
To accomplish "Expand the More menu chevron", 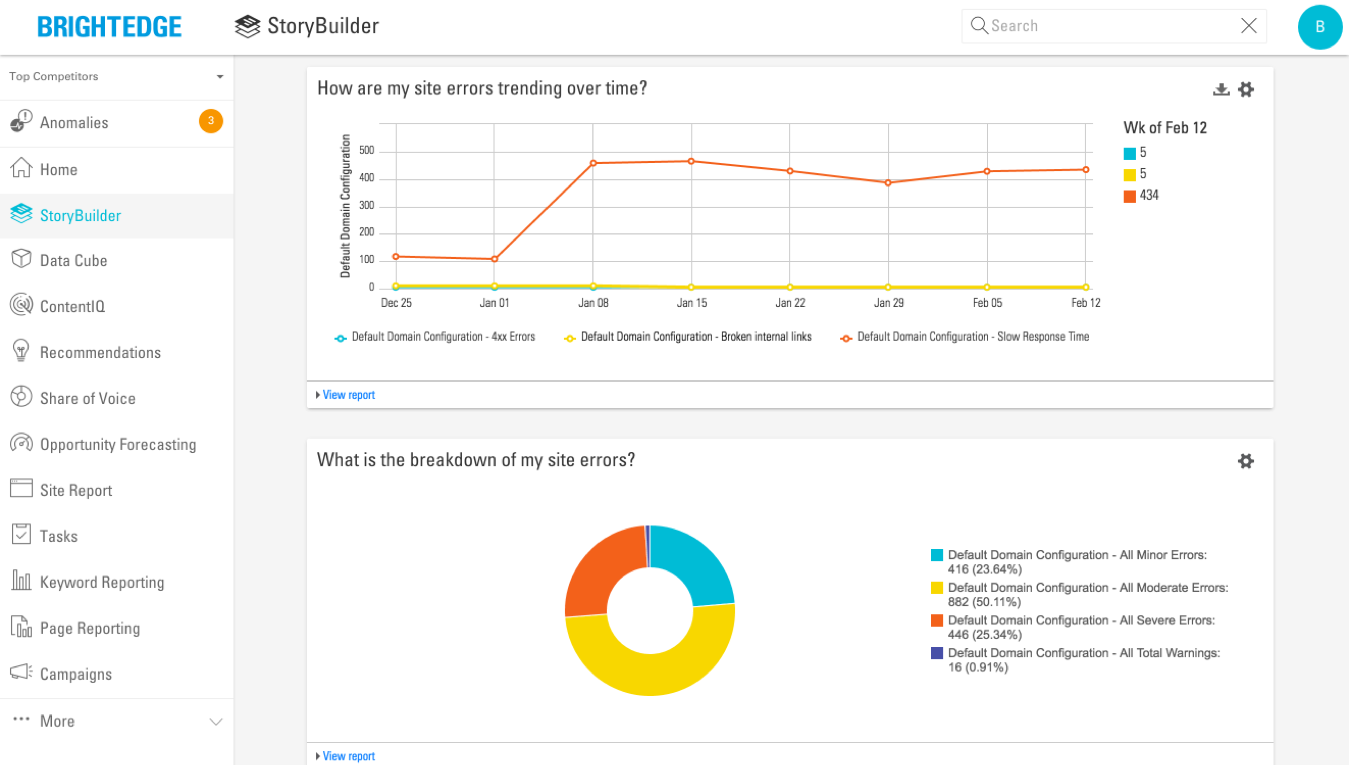I will coord(215,722).
